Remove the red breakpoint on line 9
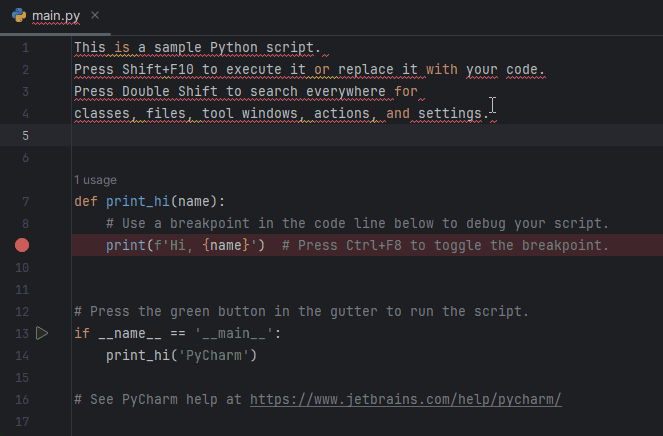The image size is (663, 436). (22, 245)
